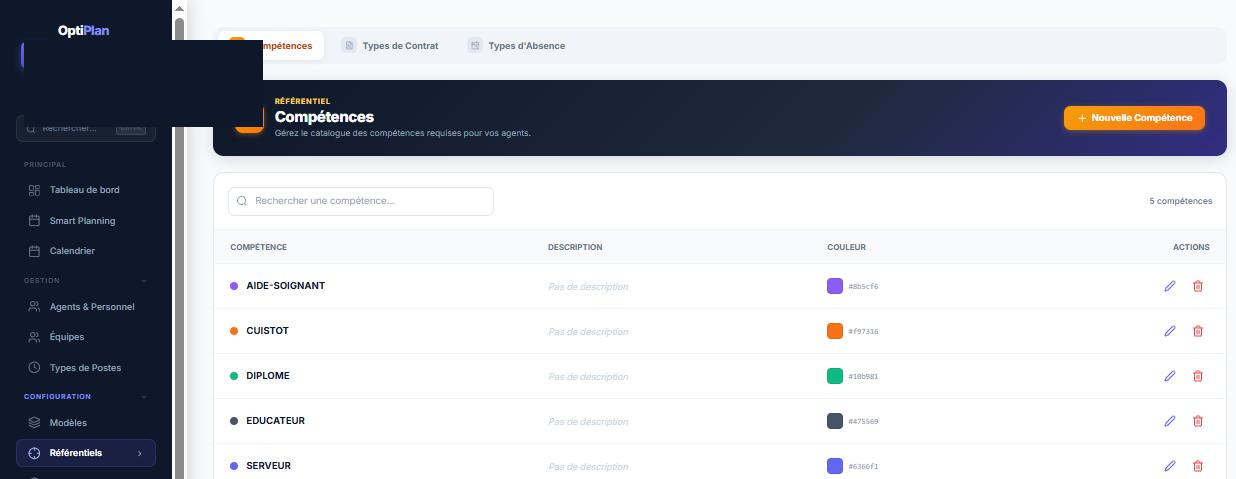Screen dimensions: 1236x479
Task: Click the purple #8b5cf6 color swatch
Action: (x=835, y=286)
